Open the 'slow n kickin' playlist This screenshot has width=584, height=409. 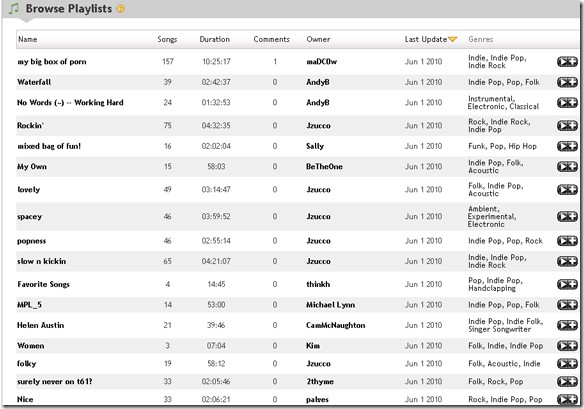click(x=42, y=261)
